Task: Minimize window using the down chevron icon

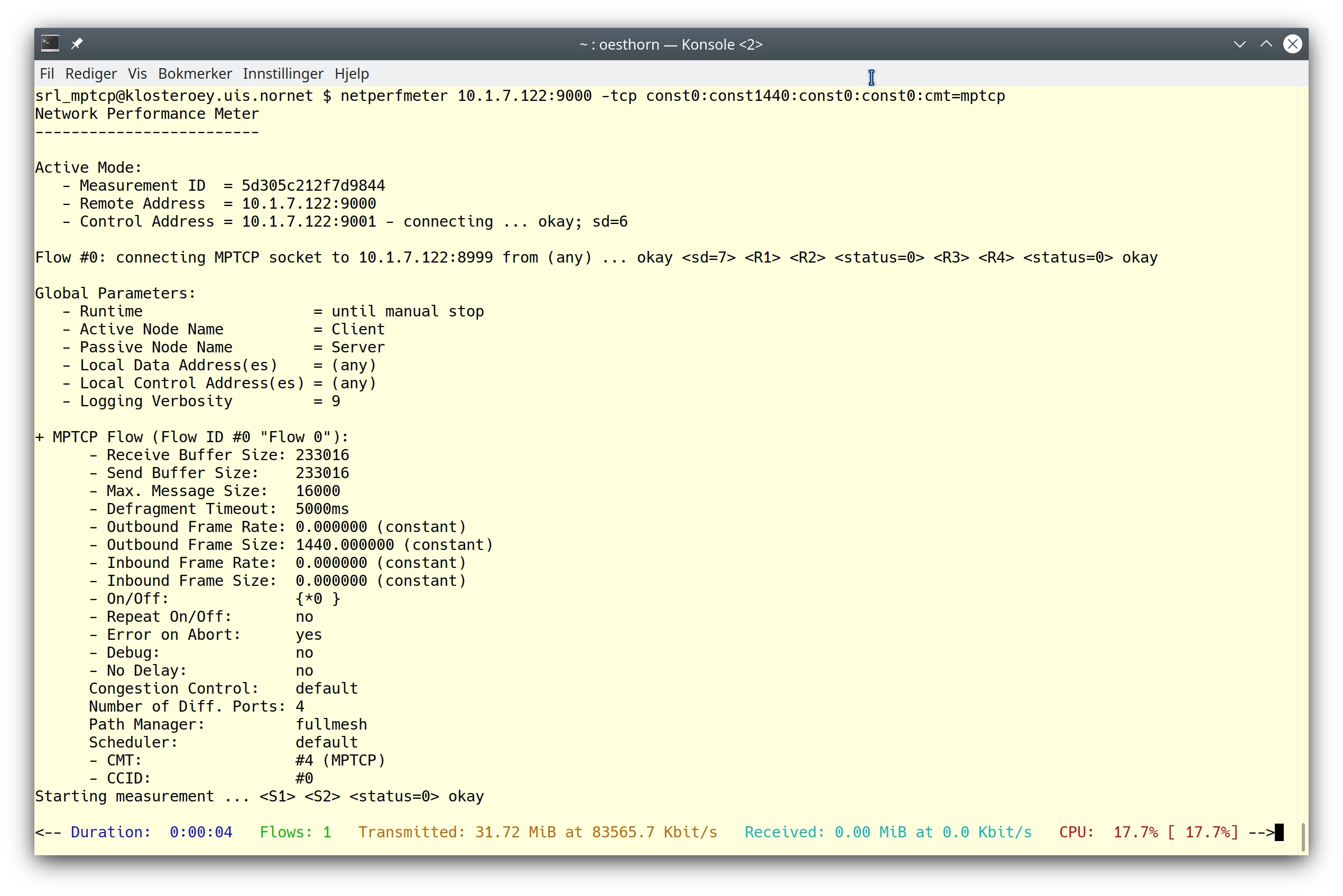Action: [1239, 44]
